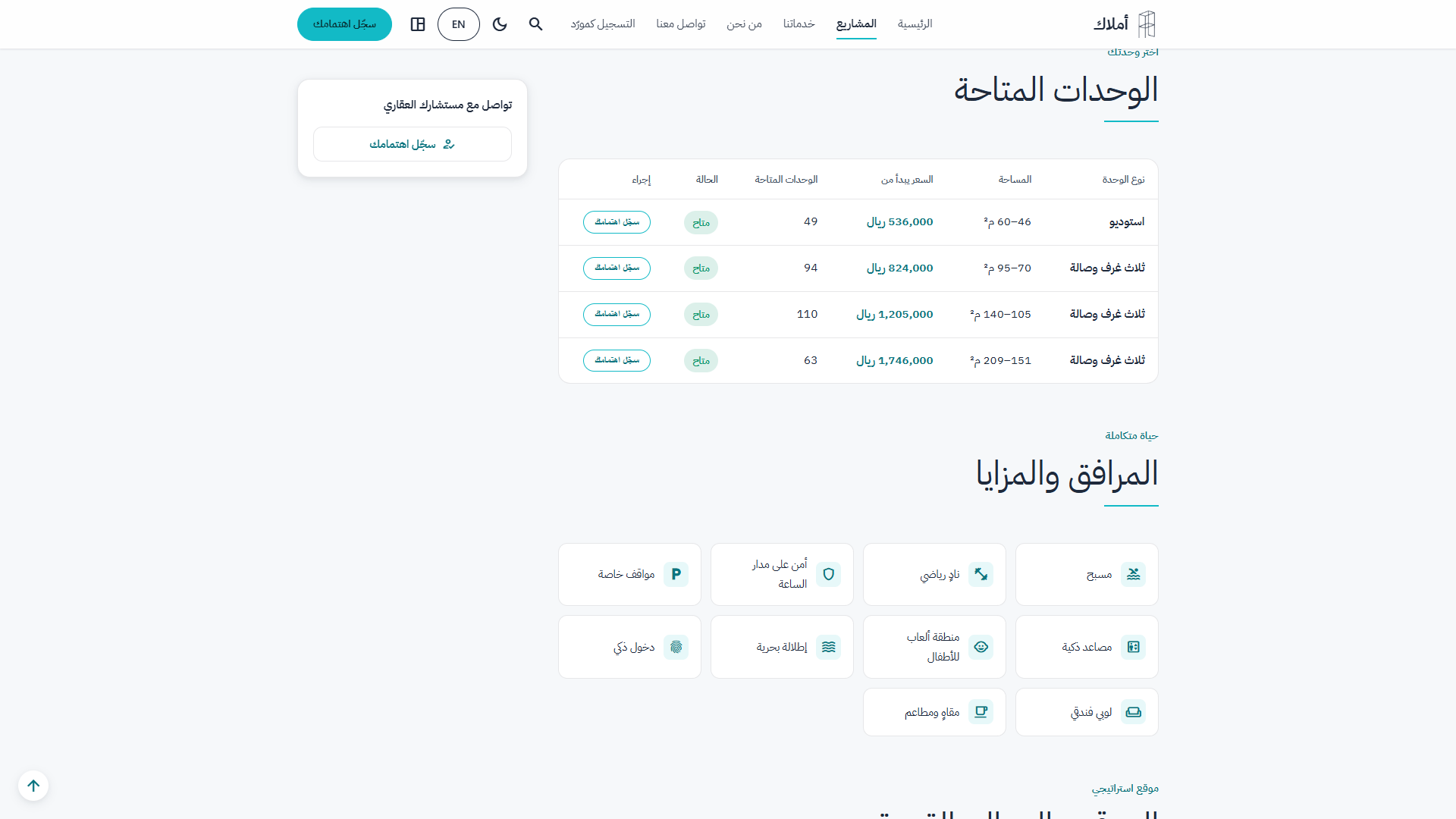
Task: Click the 140–105 م² area cell
Action: [x=1000, y=315]
